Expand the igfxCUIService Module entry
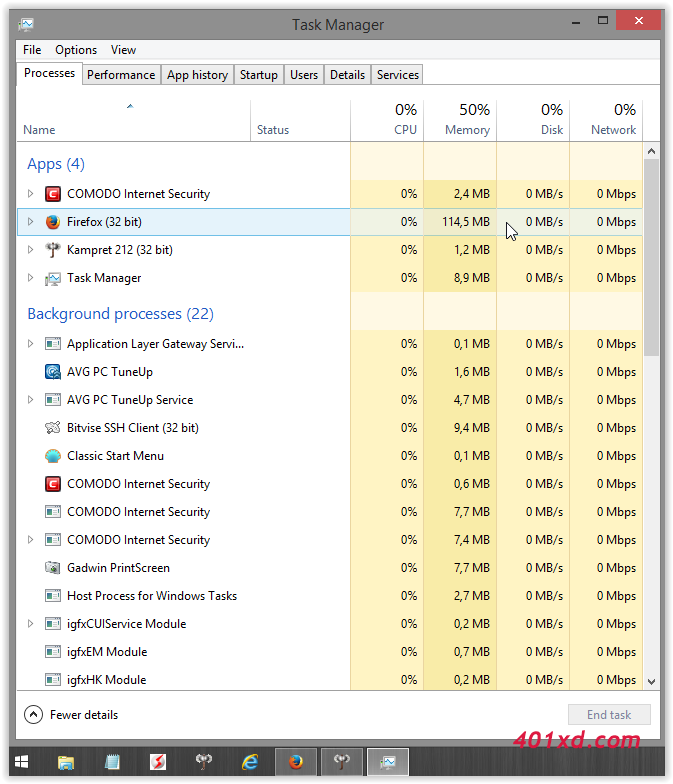 (30, 624)
